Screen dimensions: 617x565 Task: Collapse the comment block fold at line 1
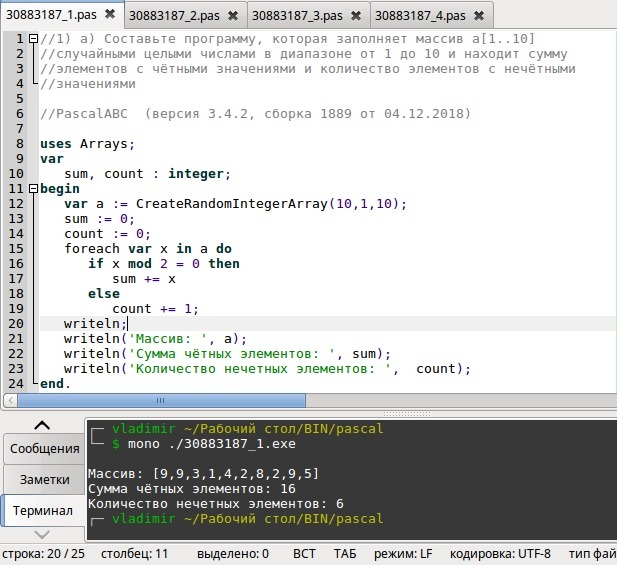(34, 39)
